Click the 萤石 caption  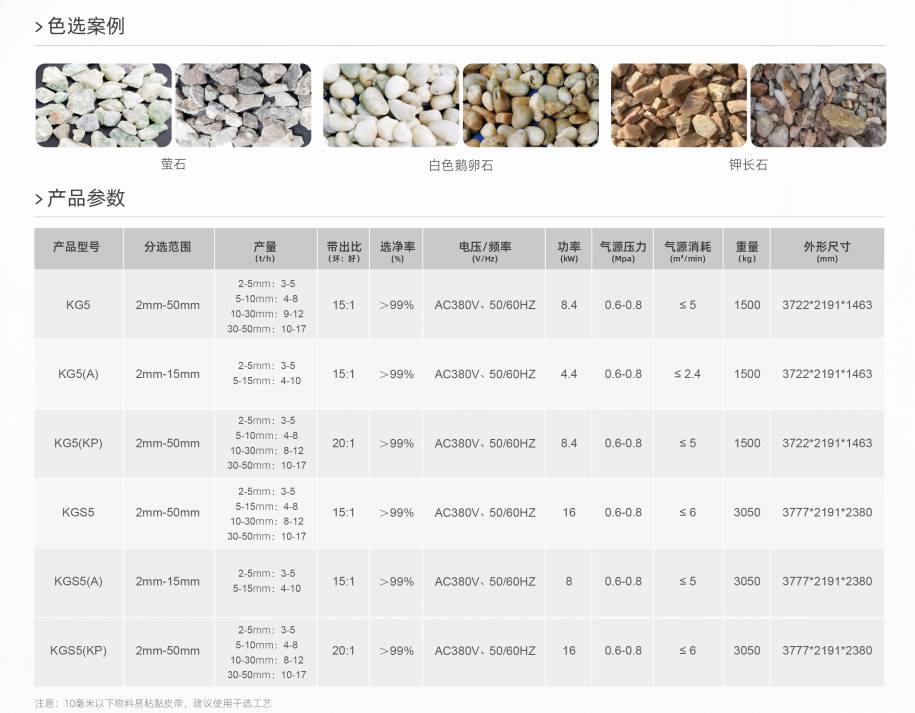[173, 164]
